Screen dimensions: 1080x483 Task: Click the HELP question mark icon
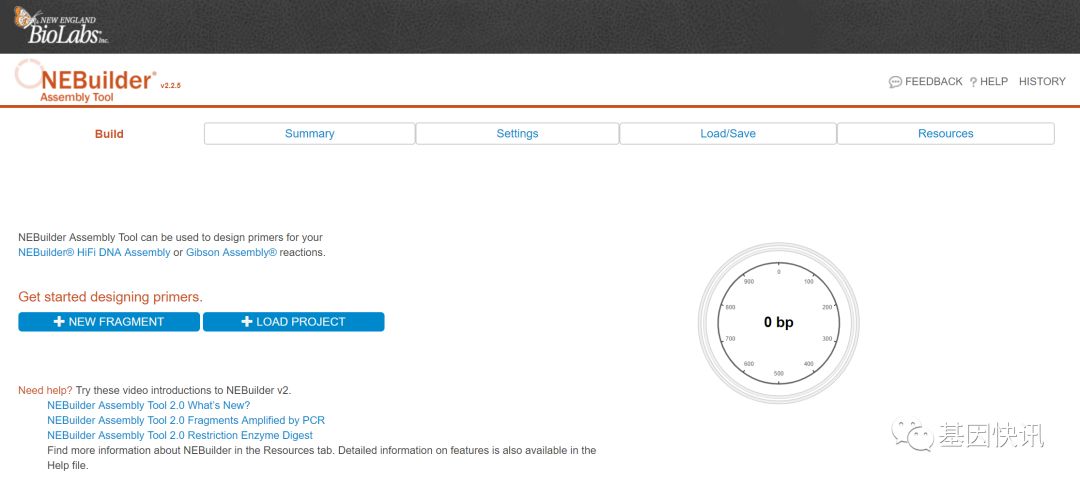pyautogui.click(x=973, y=82)
